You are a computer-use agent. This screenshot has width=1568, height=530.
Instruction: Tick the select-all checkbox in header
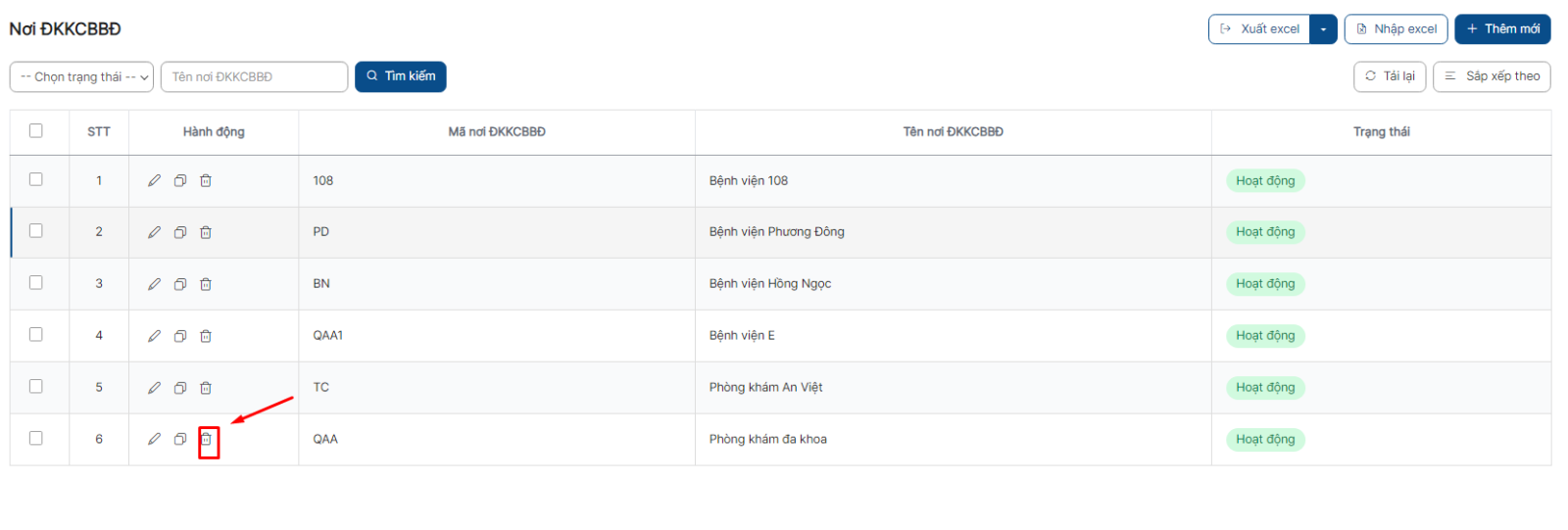click(x=36, y=130)
